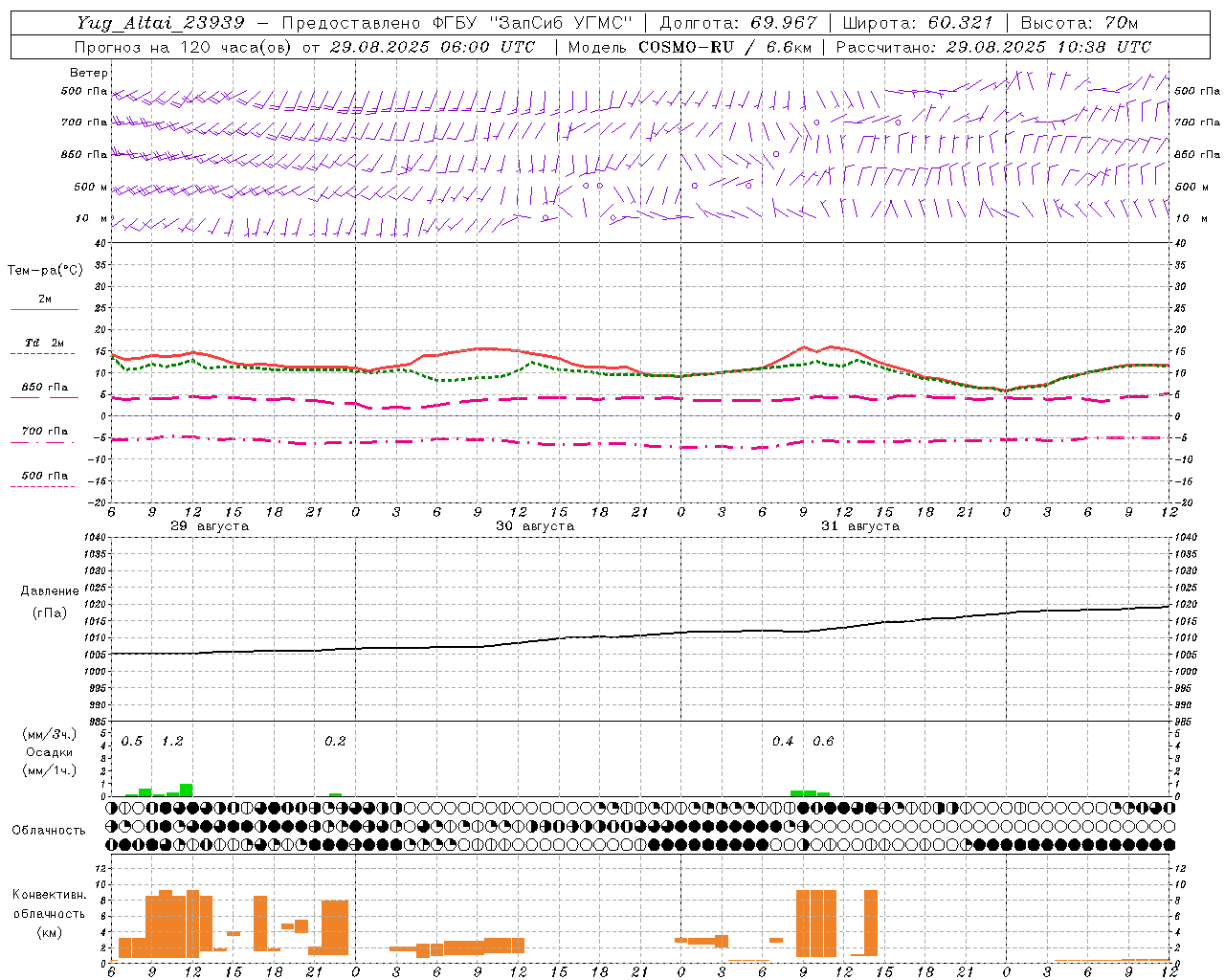Select the 0.2 precipitation total
The height and width of the screenshot is (980, 1225).
pos(335,742)
